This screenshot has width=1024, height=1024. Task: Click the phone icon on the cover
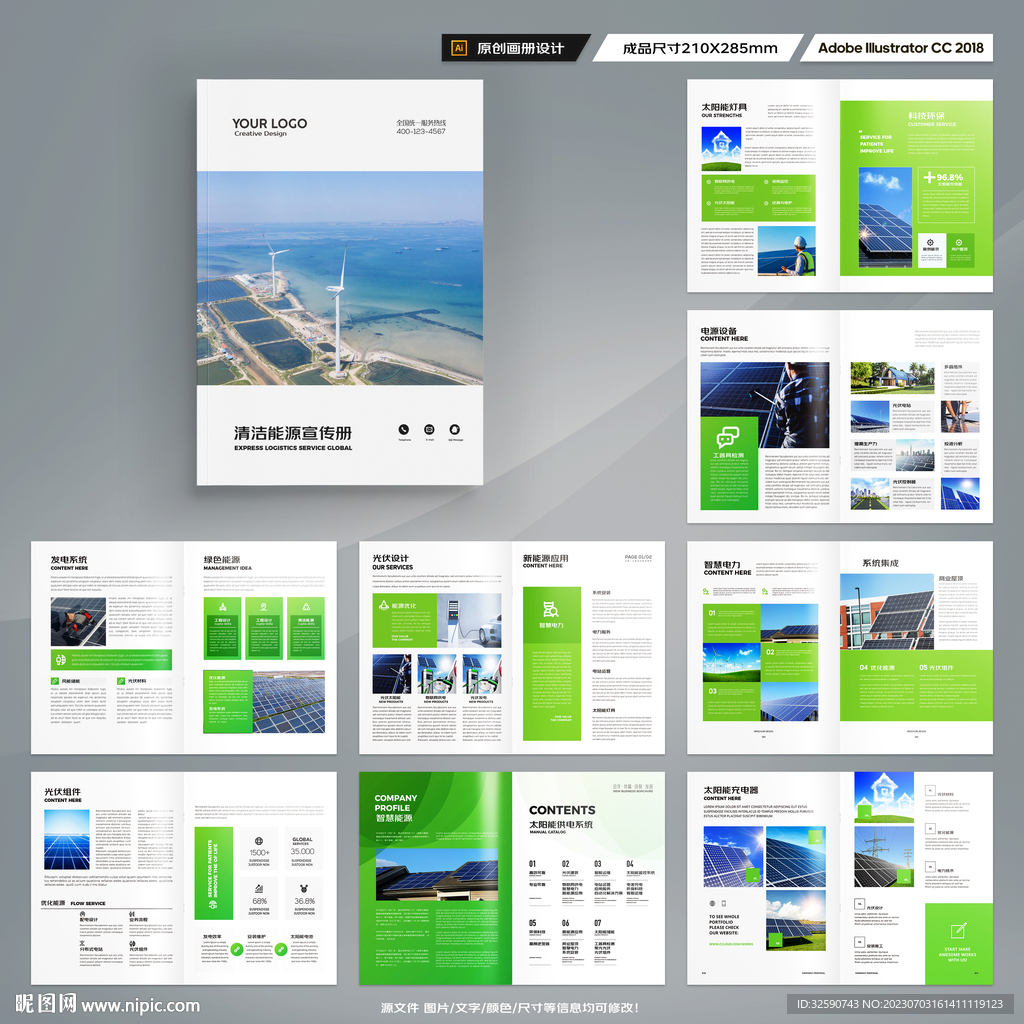[404, 429]
